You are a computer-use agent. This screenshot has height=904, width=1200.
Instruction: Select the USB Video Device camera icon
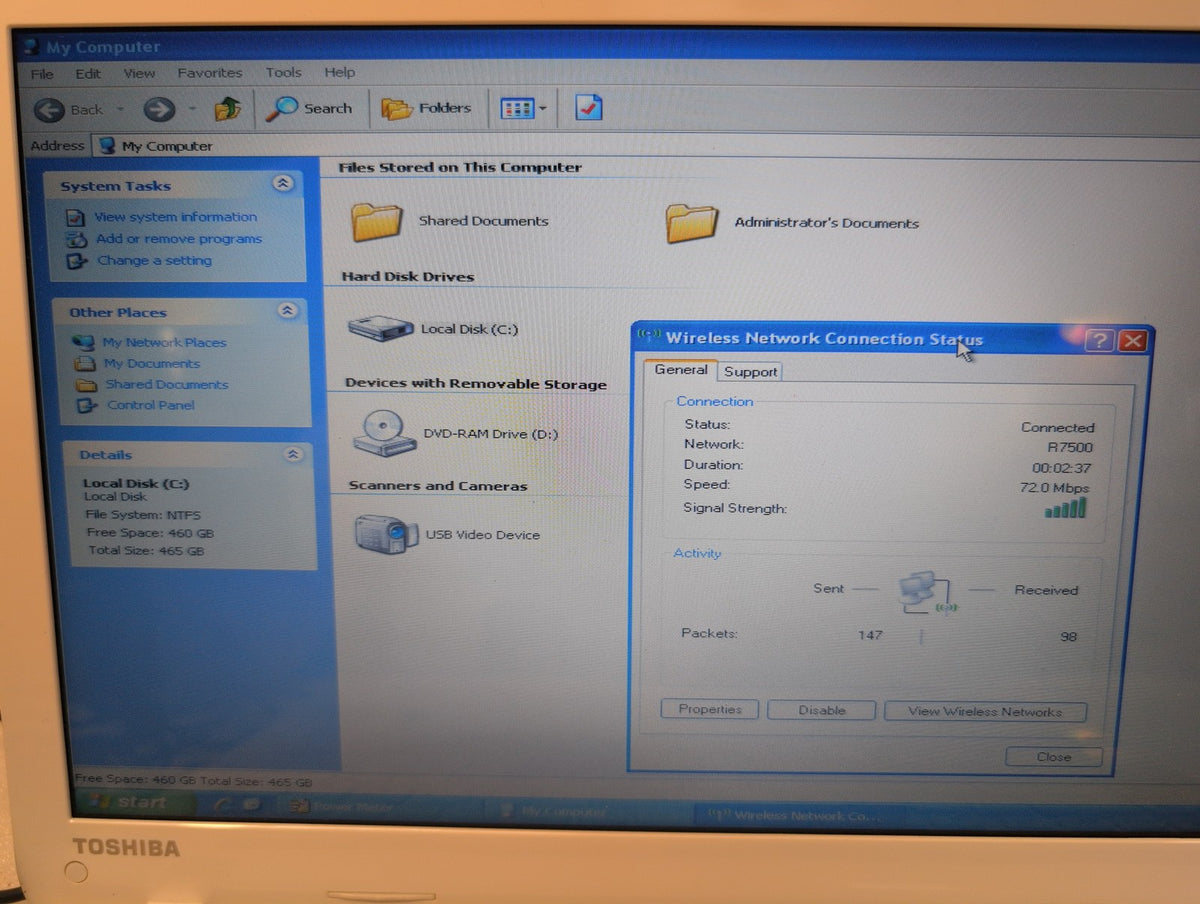[386, 533]
